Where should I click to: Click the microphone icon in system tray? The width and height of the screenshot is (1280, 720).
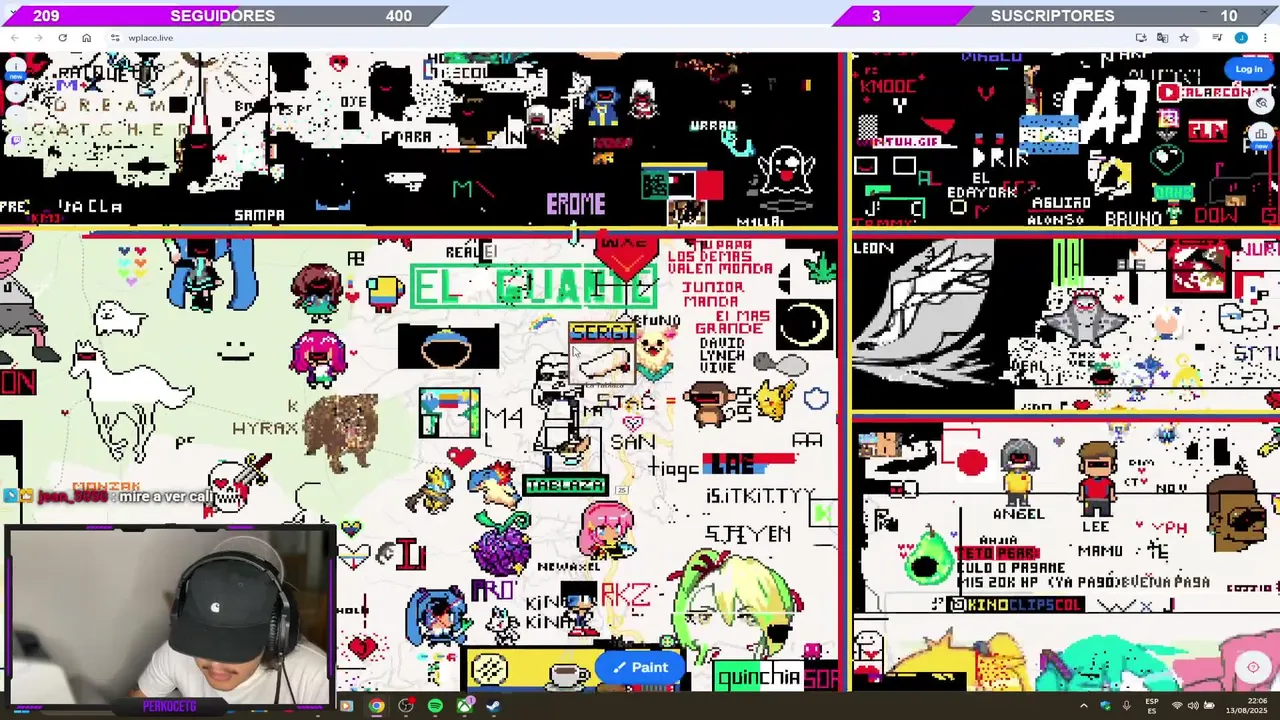pyautogui.click(x=1126, y=706)
